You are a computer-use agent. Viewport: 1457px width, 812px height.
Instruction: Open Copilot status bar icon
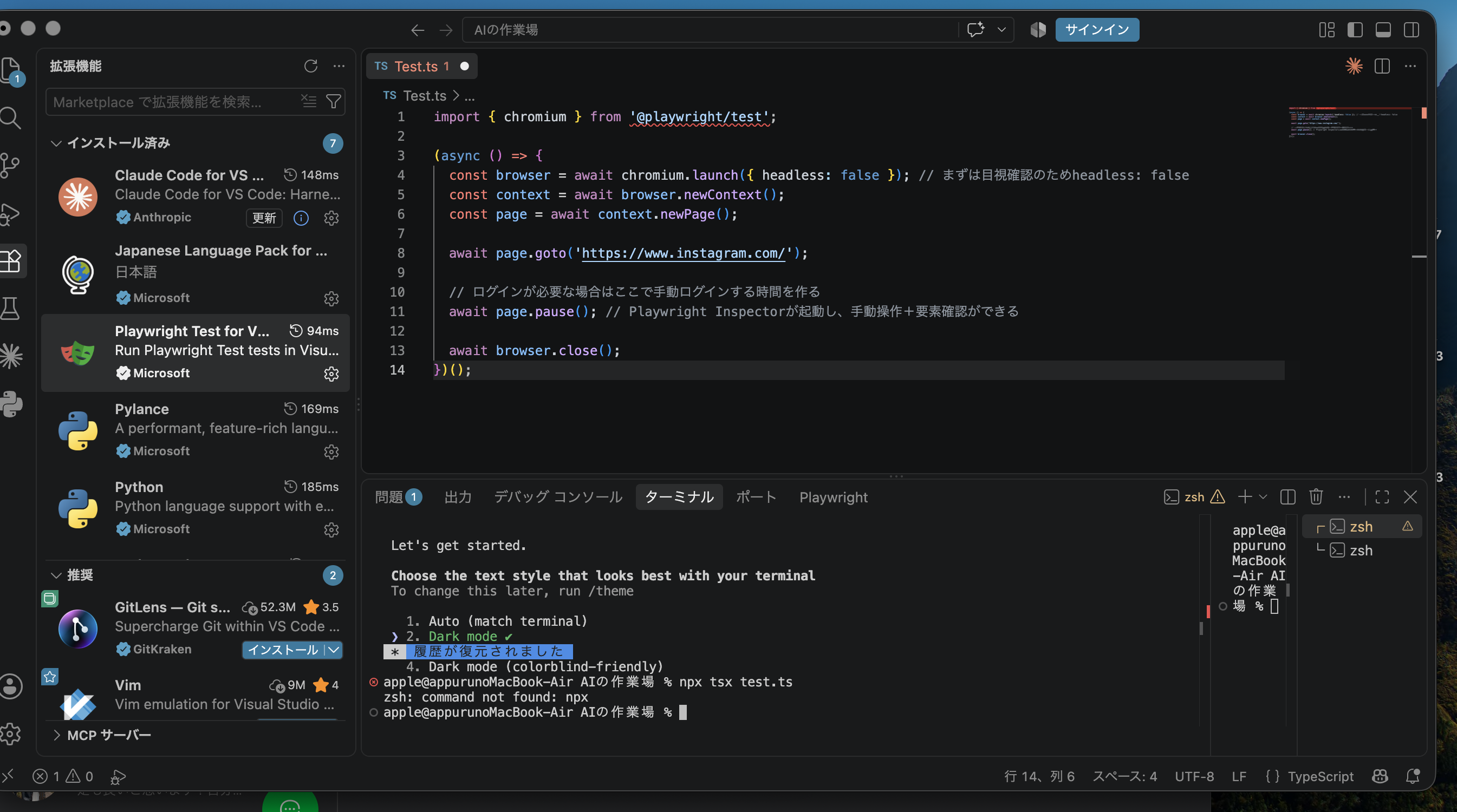pos(1380,776)
